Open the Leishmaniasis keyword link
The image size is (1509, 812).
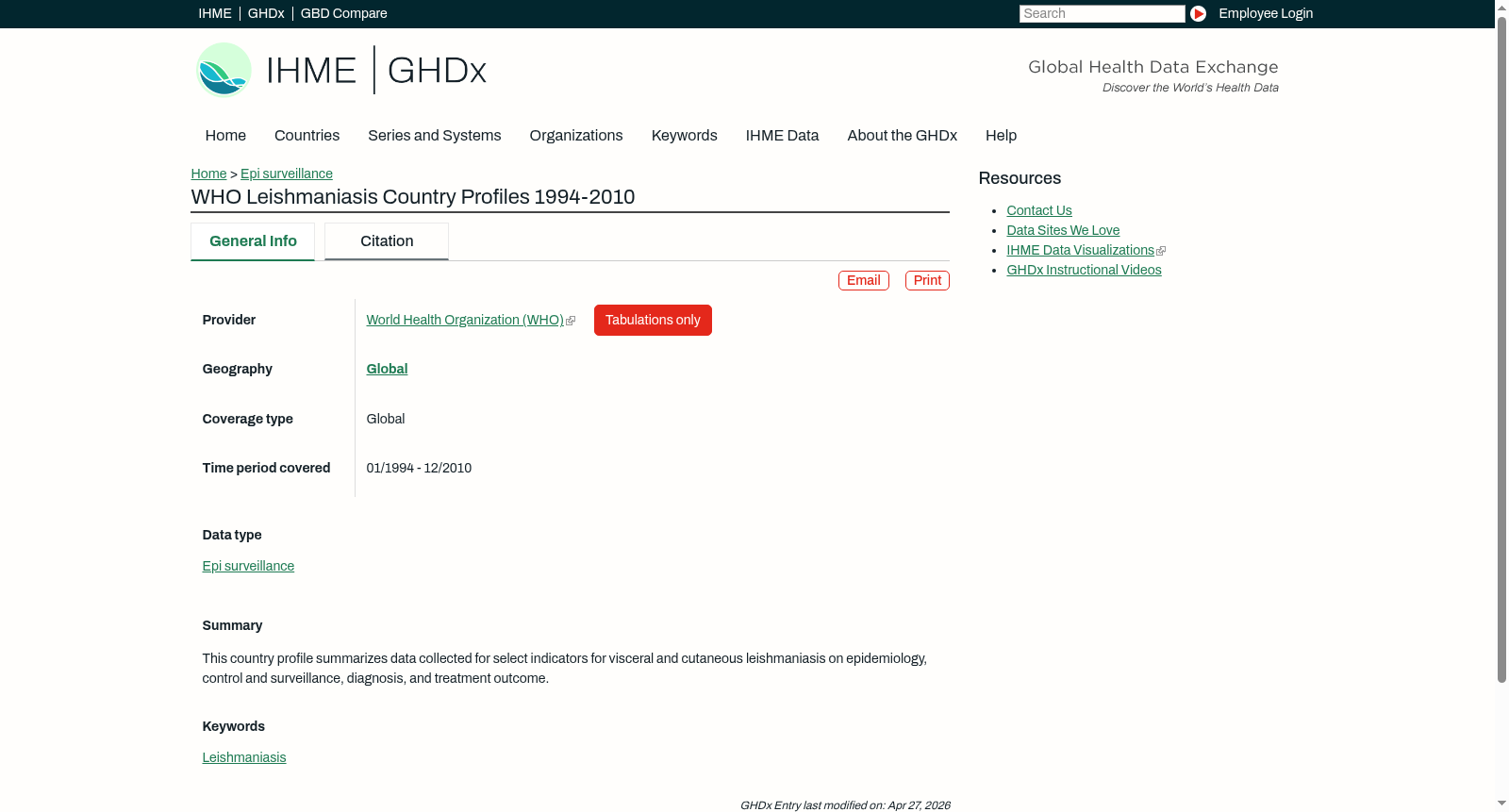(x=244, y=757)
